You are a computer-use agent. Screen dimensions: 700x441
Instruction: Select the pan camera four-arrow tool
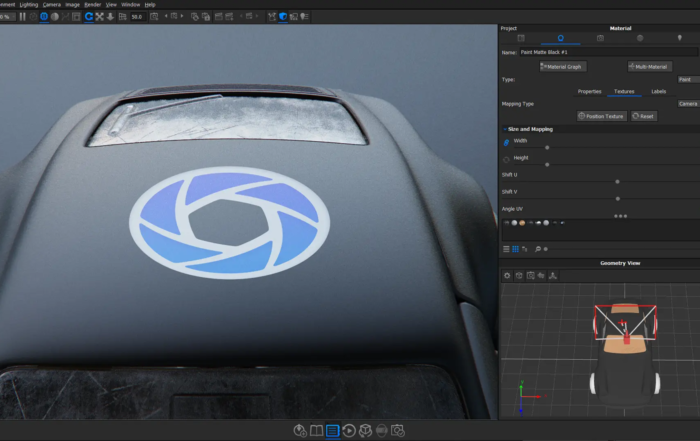[100, 17]
